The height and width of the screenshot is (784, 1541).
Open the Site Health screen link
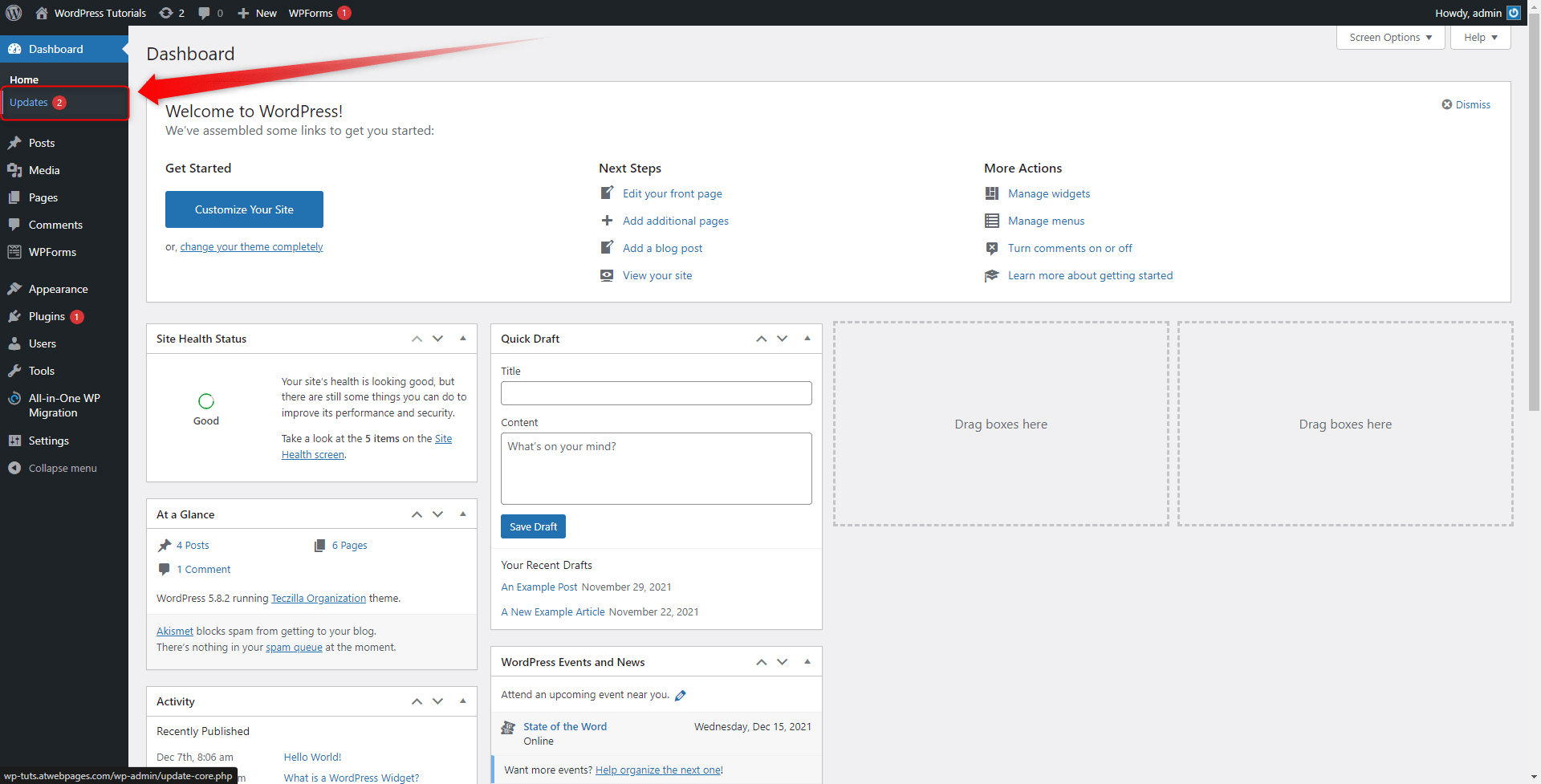pyautogui.click(x=367, y=446)
